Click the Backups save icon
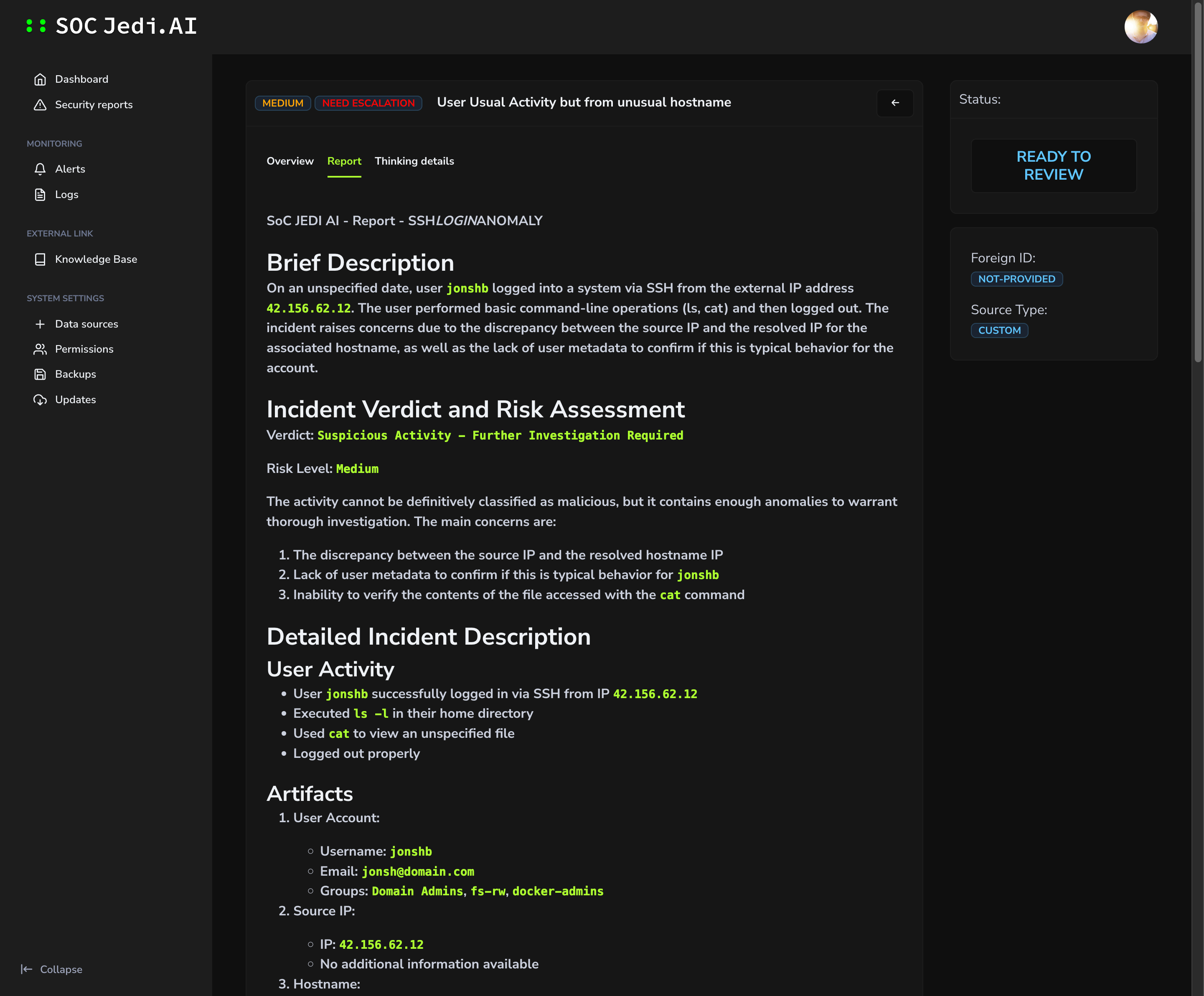This screenshot has height=996, width=1204. (x=40, y=374)
